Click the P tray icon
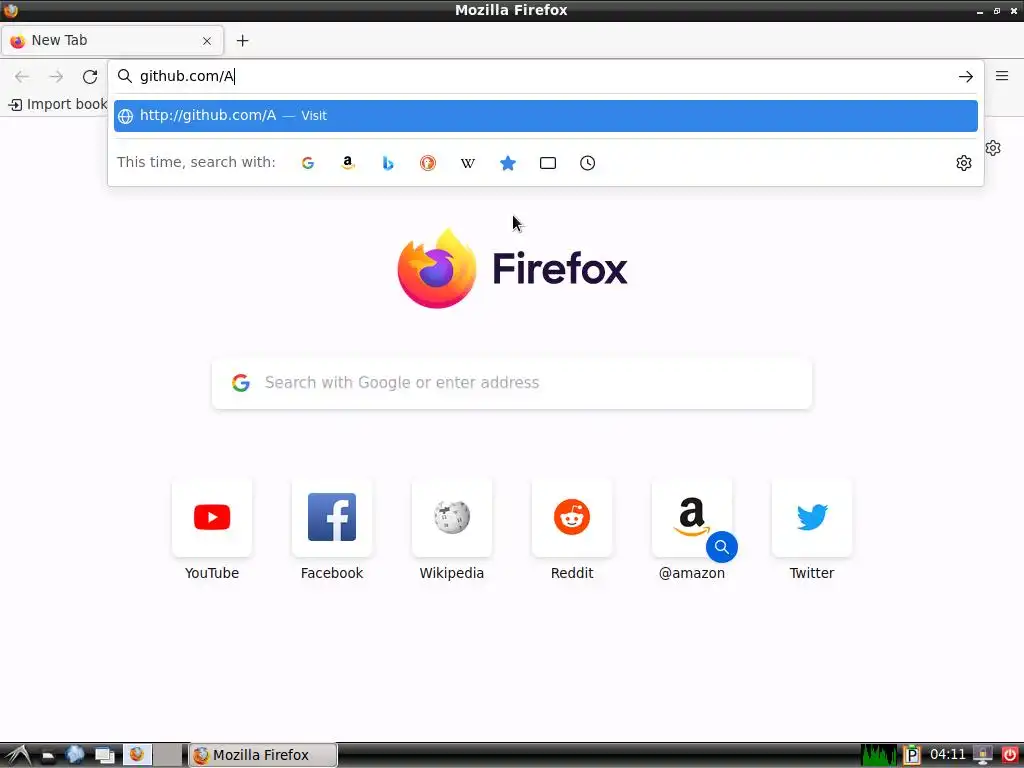Screen dimensions: 1024x768 912,755
